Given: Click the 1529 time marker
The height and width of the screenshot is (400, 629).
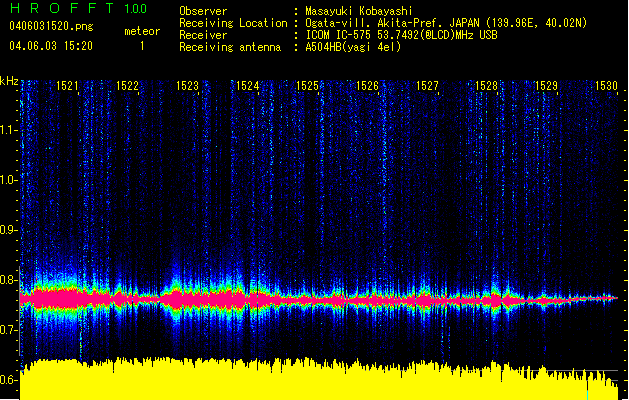Looking at the screenshot, I should point(547,86).
